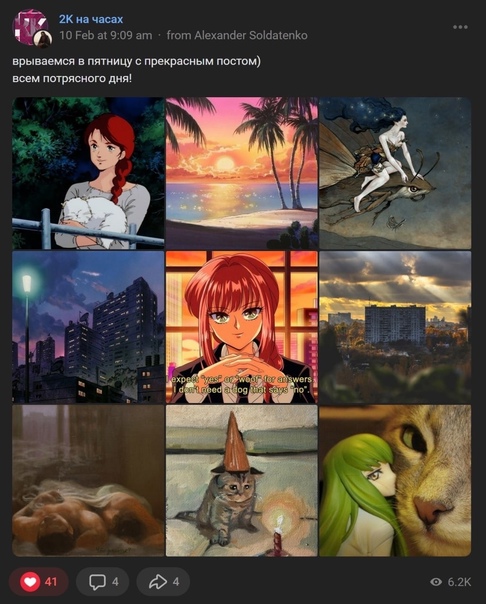The height and width of the screenshot is (604, 486).
Task: Click the 2K на часах community avatar
Action: click(x=30, y=27)
